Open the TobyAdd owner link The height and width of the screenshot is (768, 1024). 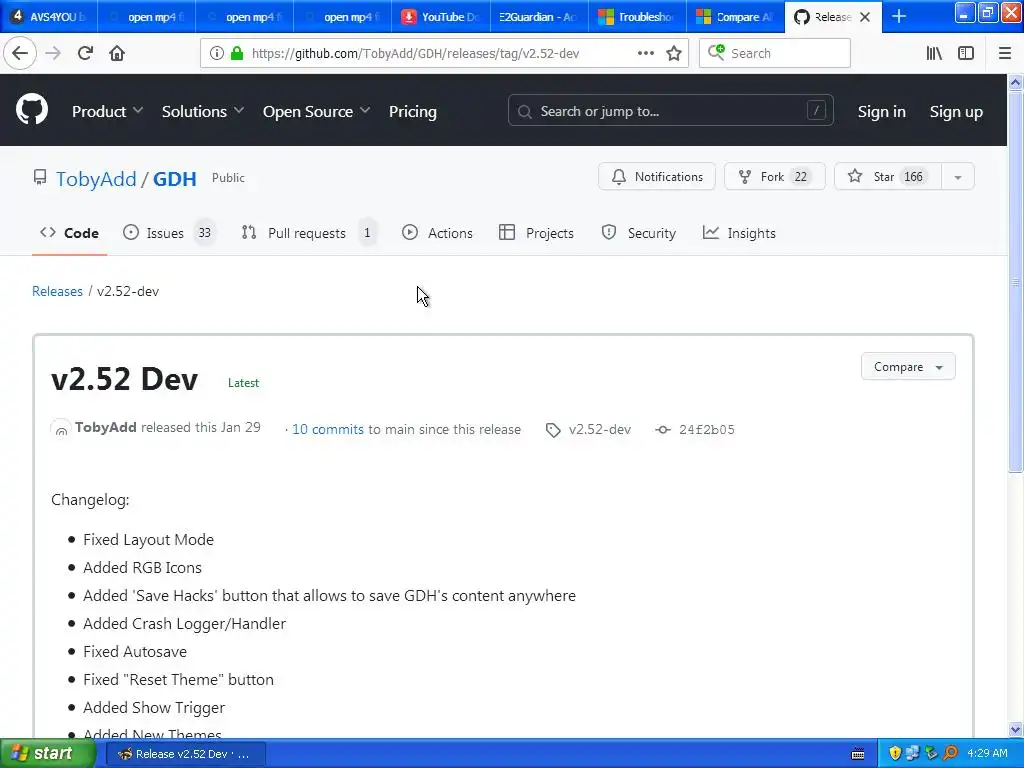pyautogui.click(x=96, y=179)
